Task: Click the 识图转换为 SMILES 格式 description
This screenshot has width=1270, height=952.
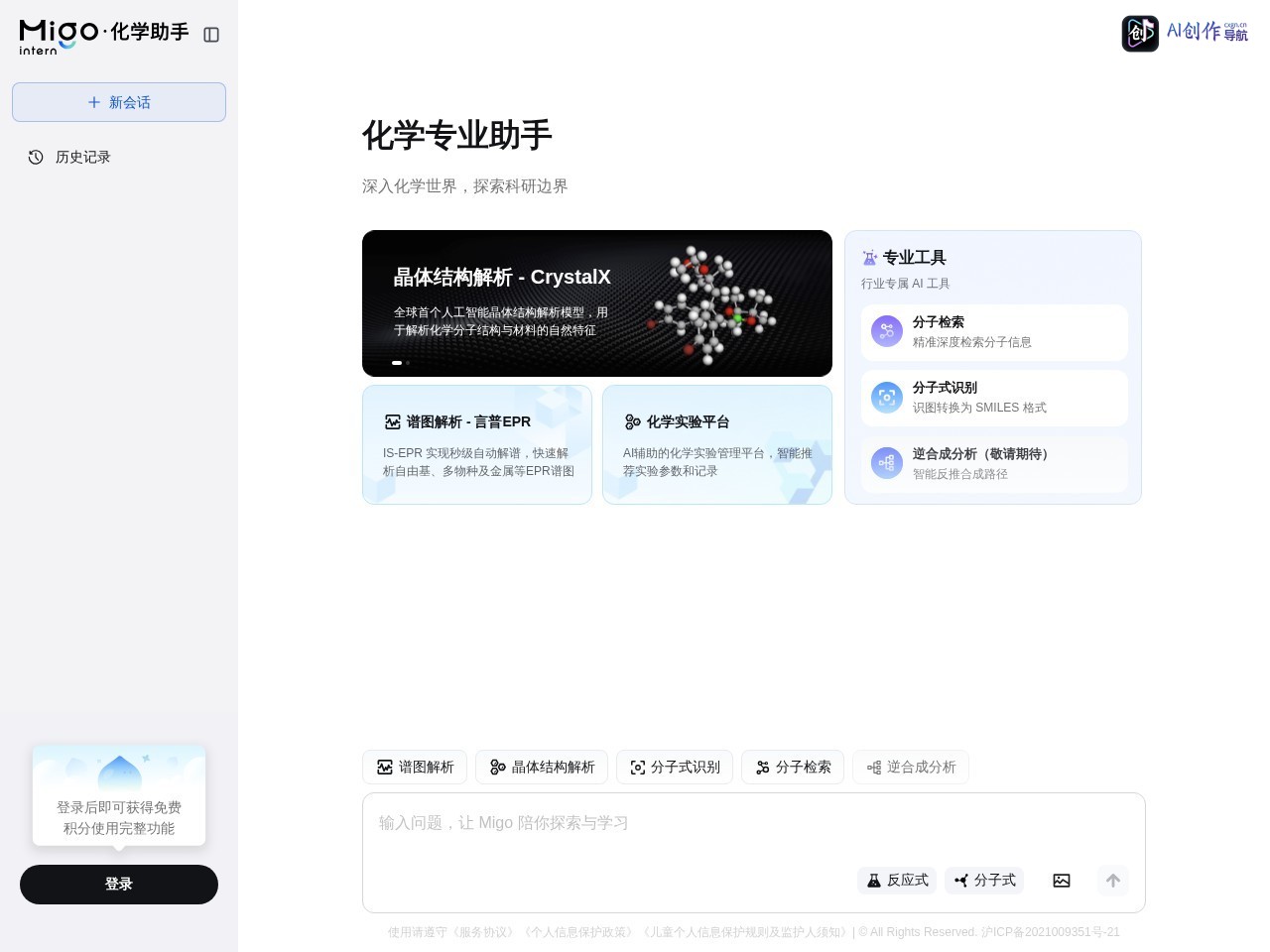Action: tap(979, 408)
